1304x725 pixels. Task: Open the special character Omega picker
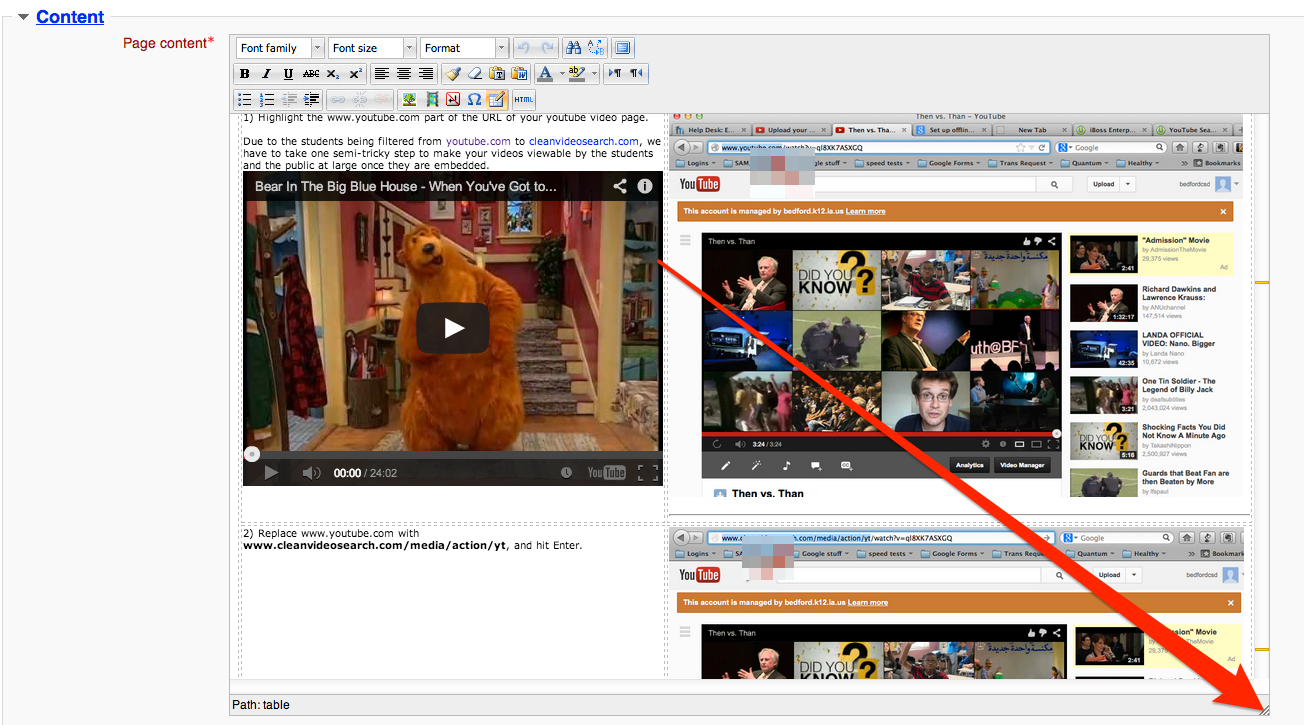pos(474,99)
